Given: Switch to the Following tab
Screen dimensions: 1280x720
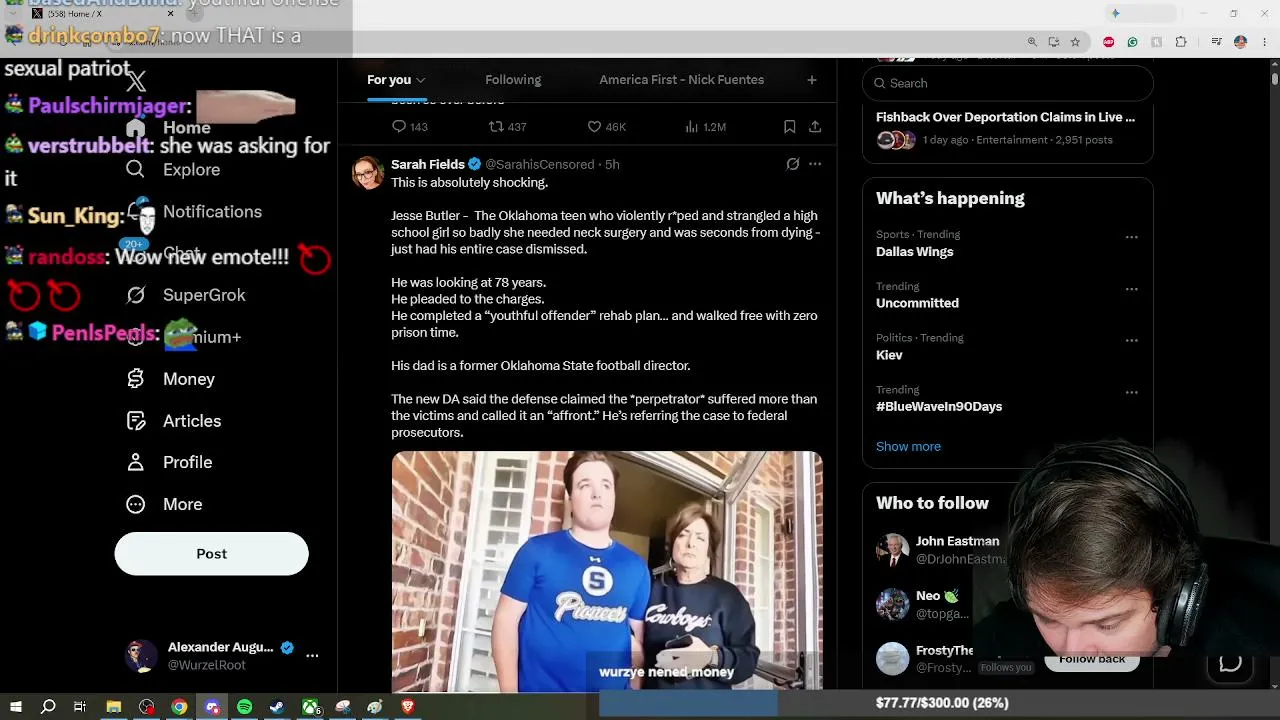Looking at the screenshot, I should tap(513, 80).
